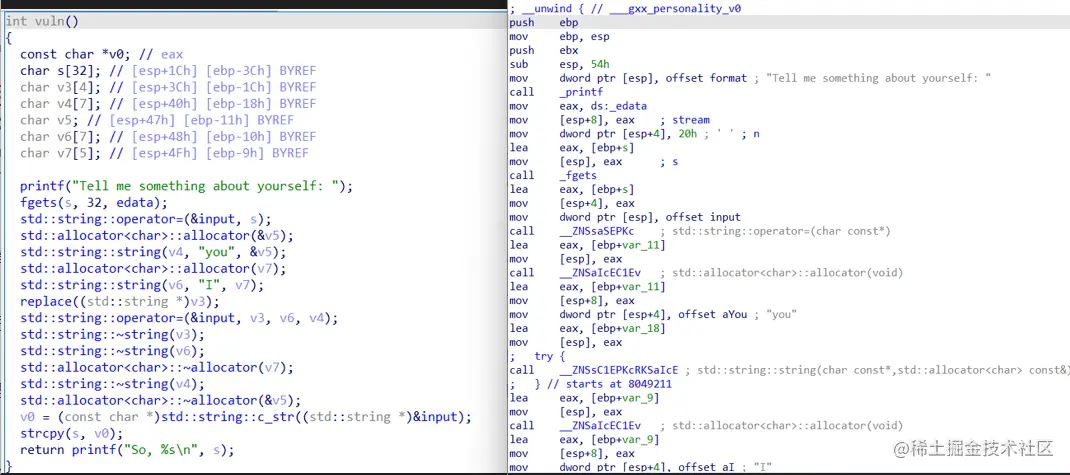Select the 'std::string::~string(v3);' line

[112, 334]
